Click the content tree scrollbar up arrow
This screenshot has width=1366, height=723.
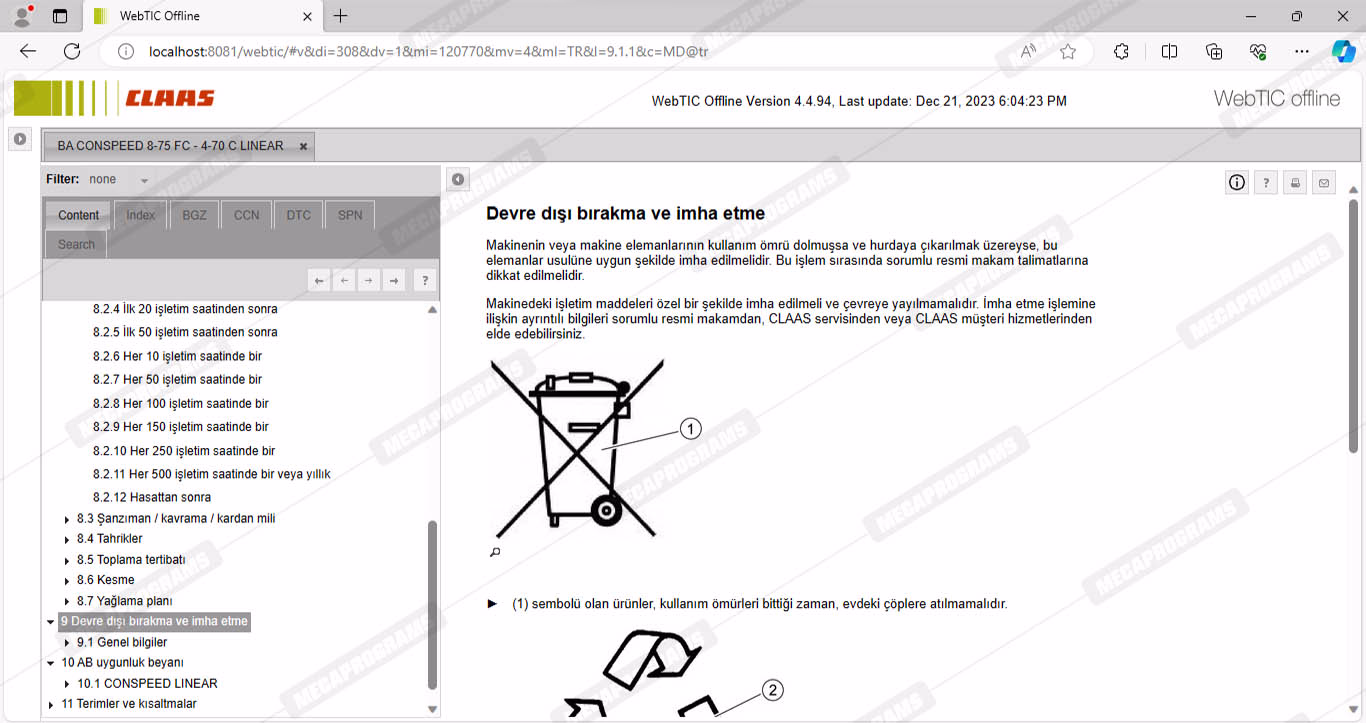[432, 310]
